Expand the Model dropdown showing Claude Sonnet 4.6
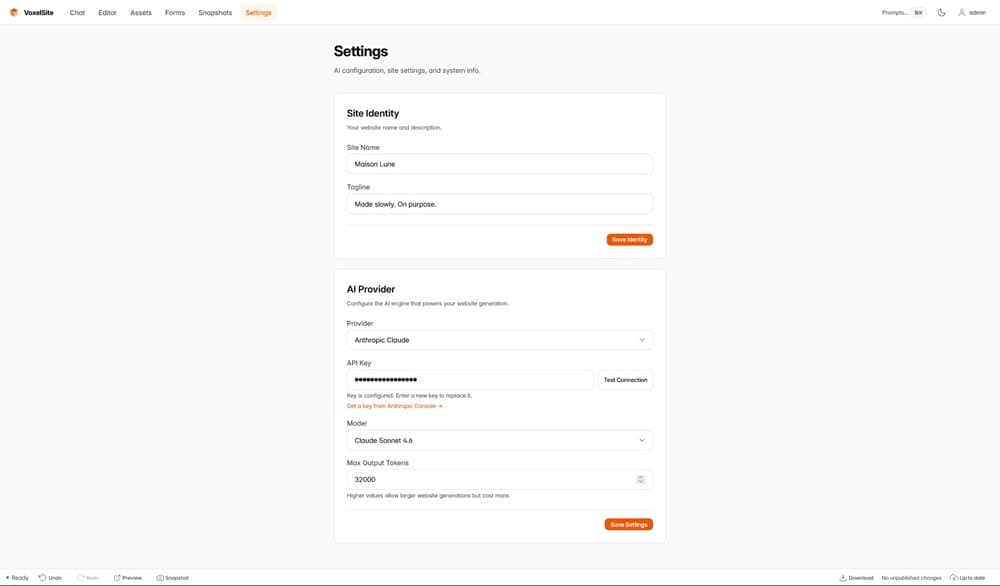The width and height of the screenshot is (1000, 586). [x=499, y=440]
